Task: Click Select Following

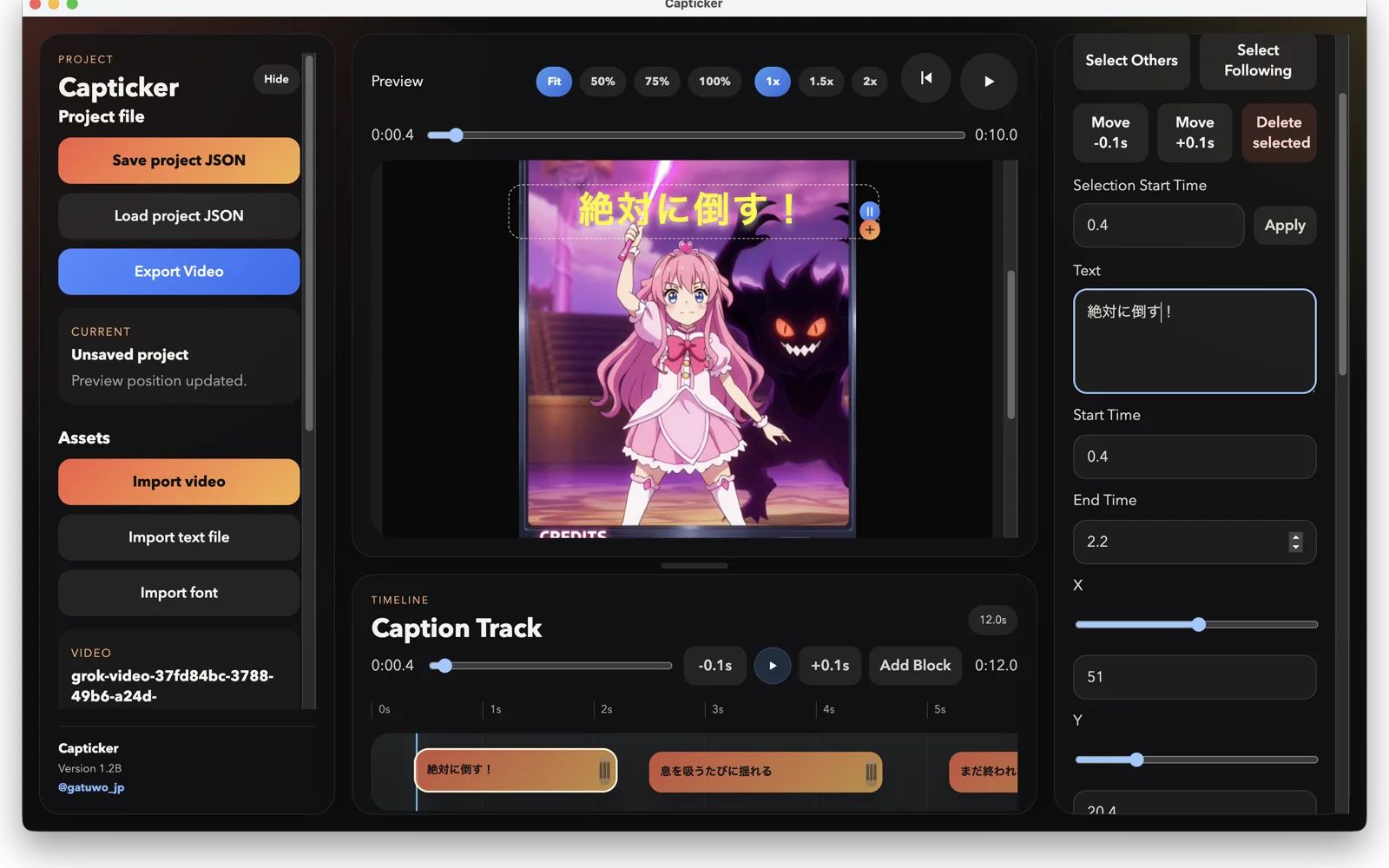Action: click(1258, 61)
